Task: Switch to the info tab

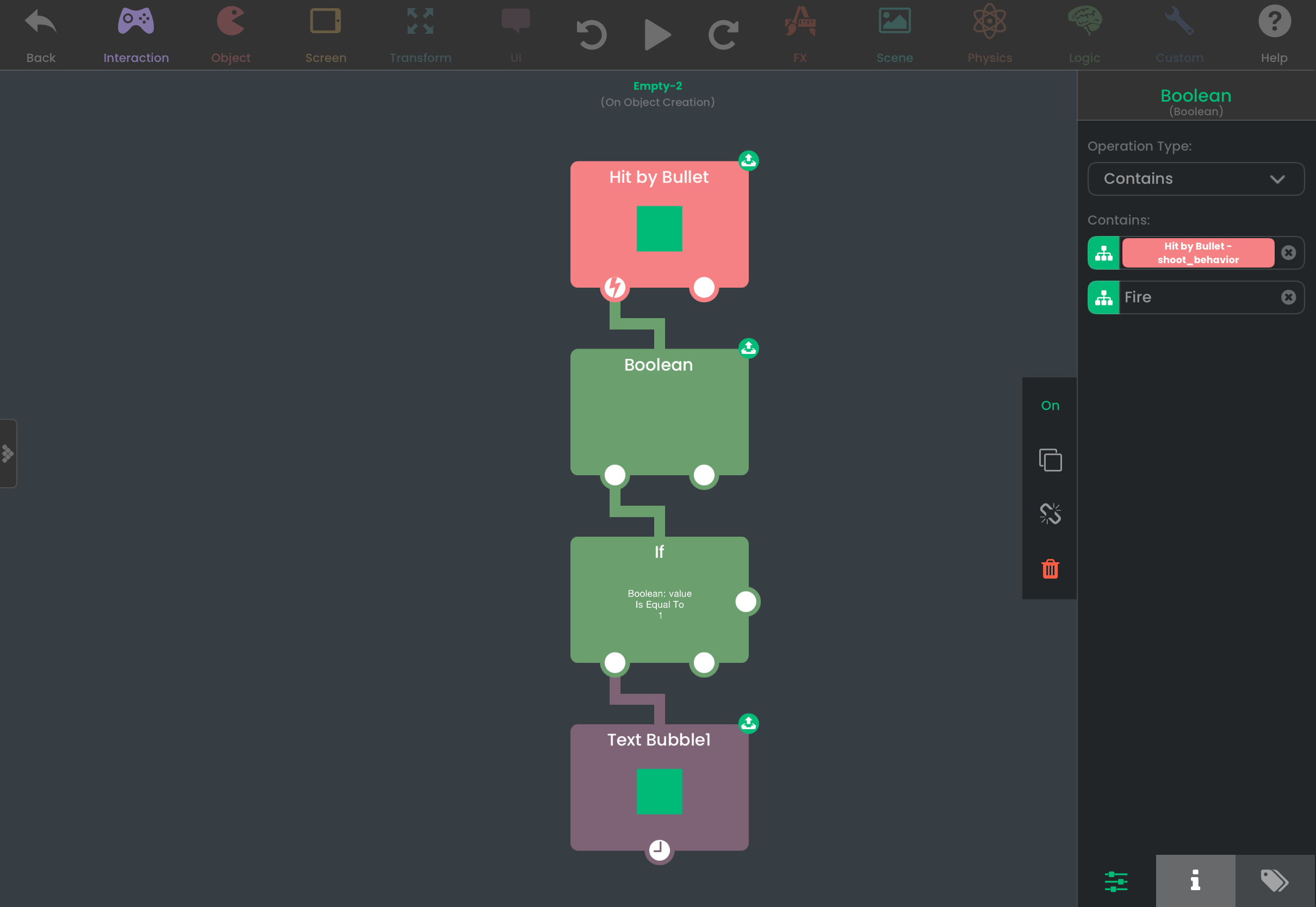Action: pyautogui.click(x=1195, y=880)
